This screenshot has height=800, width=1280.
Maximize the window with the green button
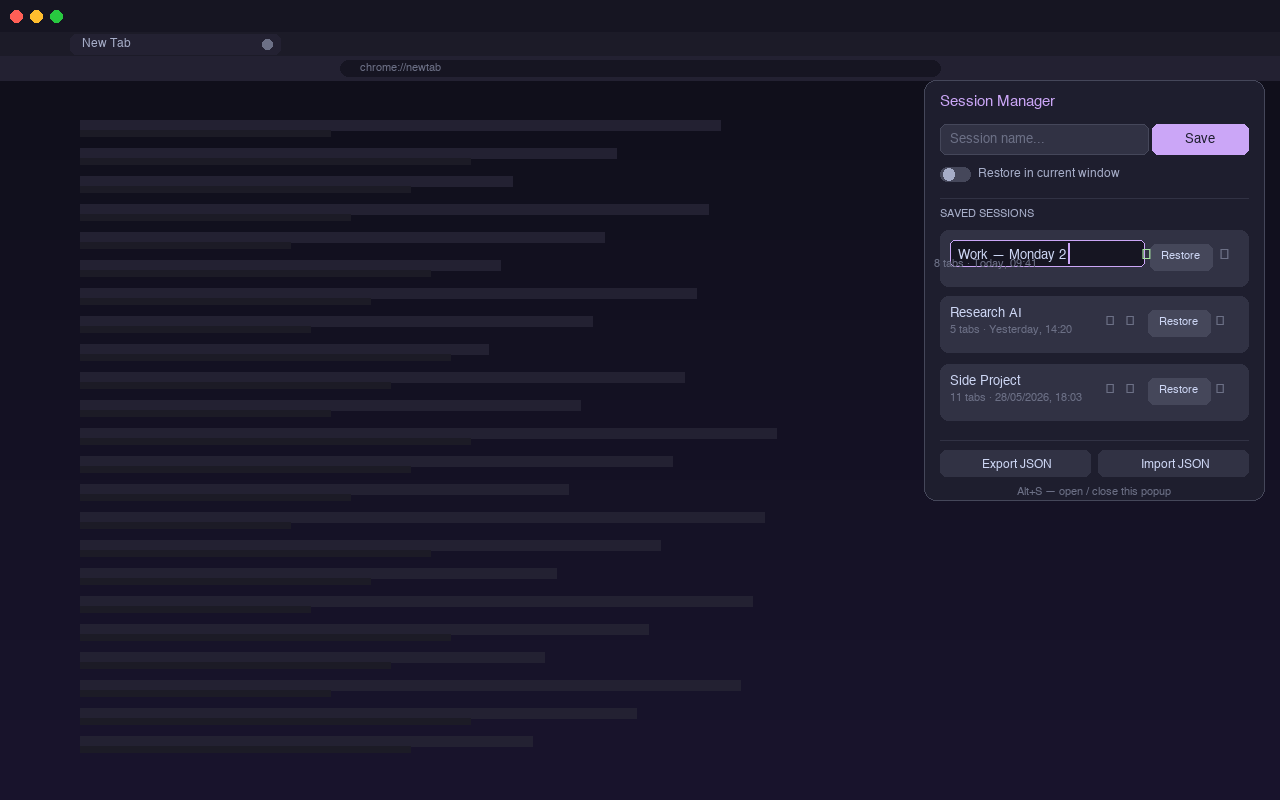pyautogui.click(x=56, y=16)
